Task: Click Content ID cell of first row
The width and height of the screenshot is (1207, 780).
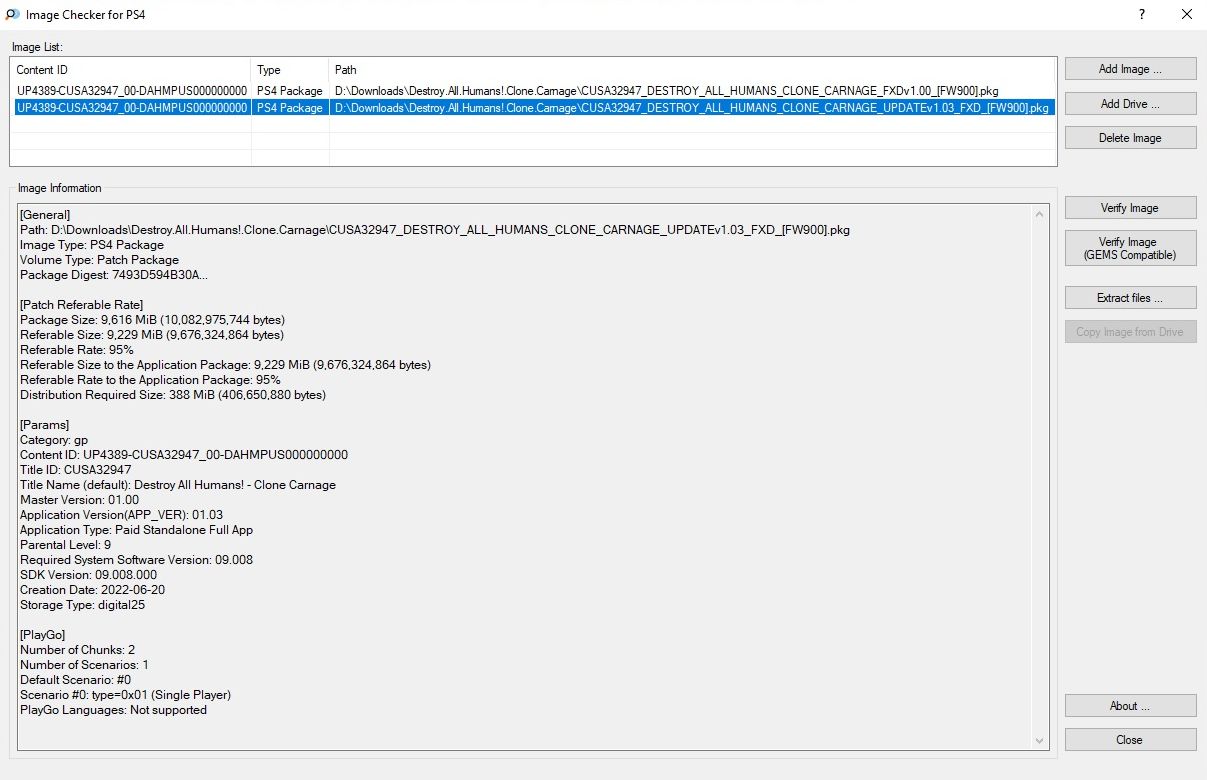Action: tap(131, 91)
